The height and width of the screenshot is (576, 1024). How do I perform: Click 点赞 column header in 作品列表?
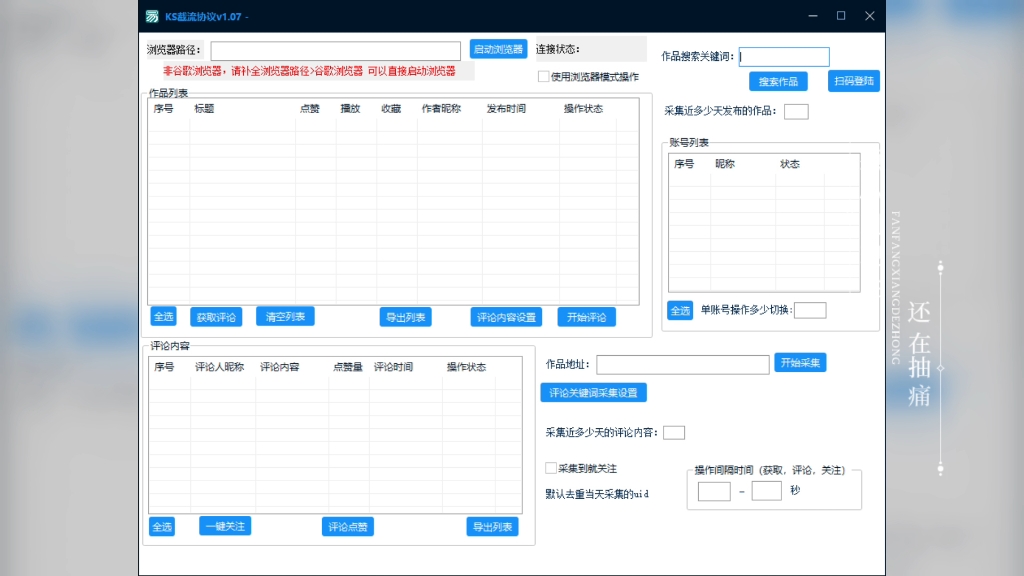310,109
